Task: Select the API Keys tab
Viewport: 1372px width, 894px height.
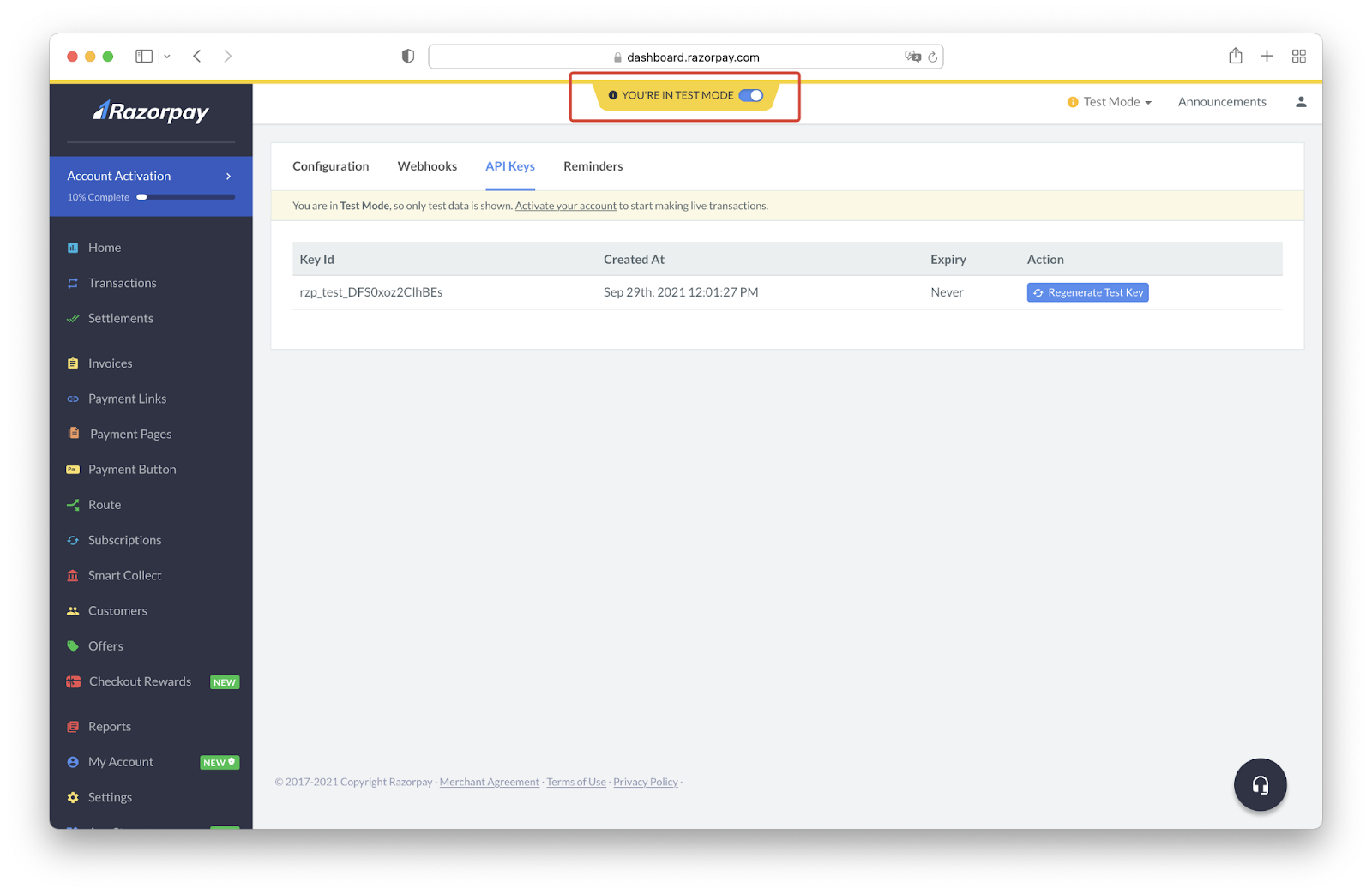Action: pyautogui.click(x=510, y=166)
